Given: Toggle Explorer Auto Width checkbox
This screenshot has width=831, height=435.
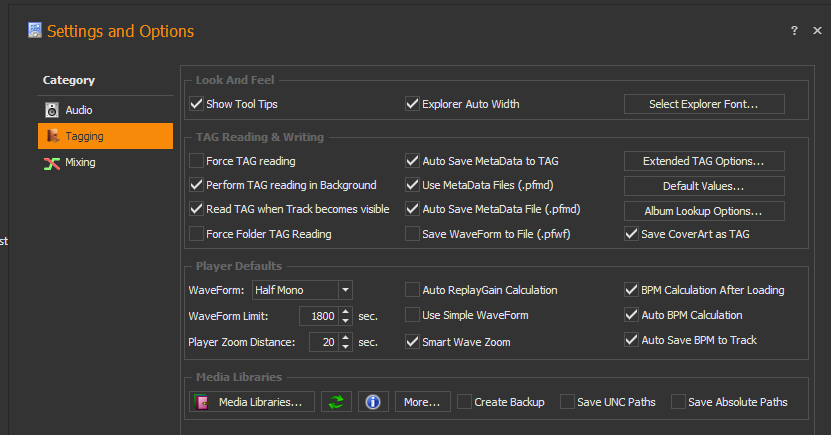Looking at the screenshot, I should pos(412,104).
